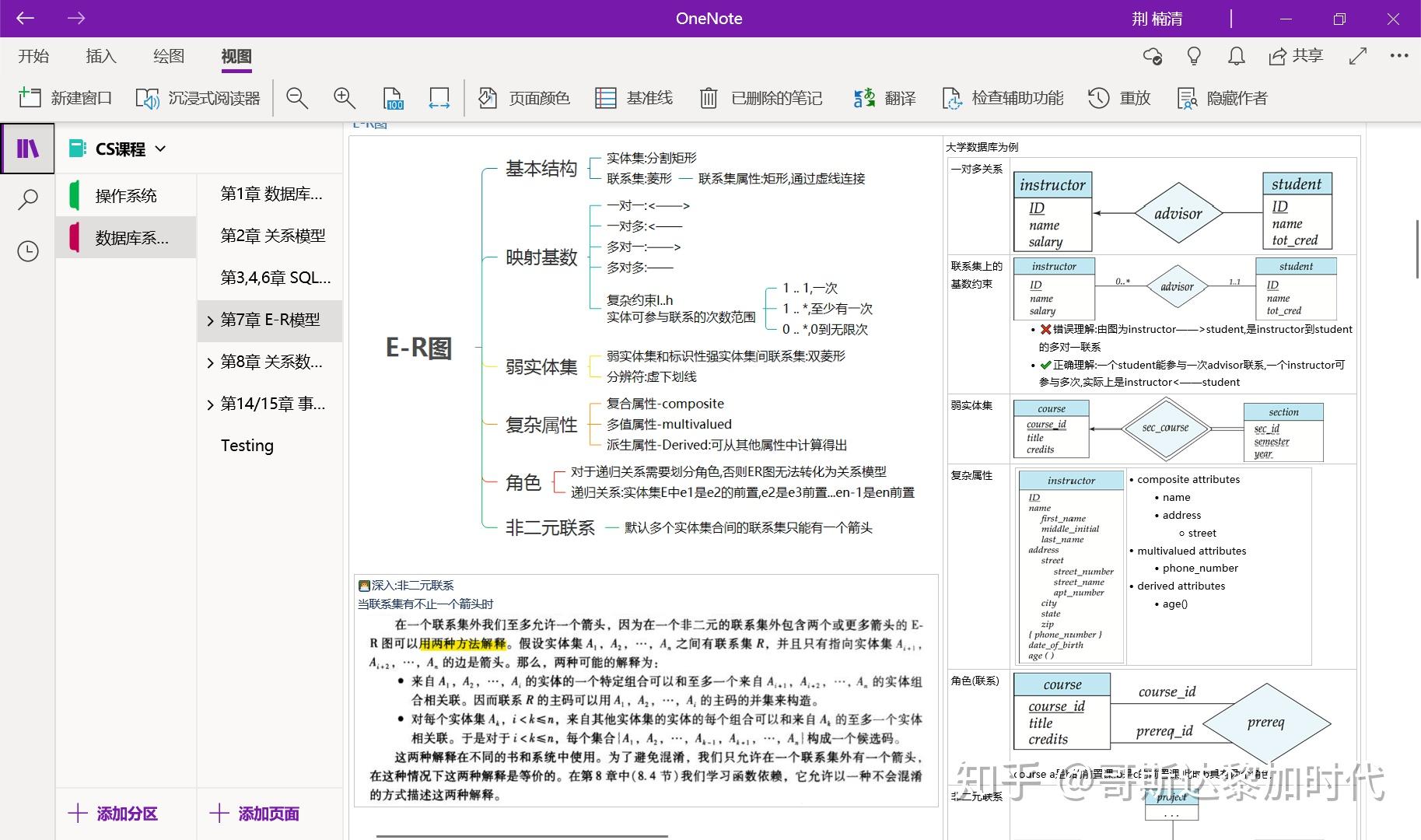This screenshot has height=840, width=1421.
Task: Click the lightbulb tips icon
Action: (1194, 56)
